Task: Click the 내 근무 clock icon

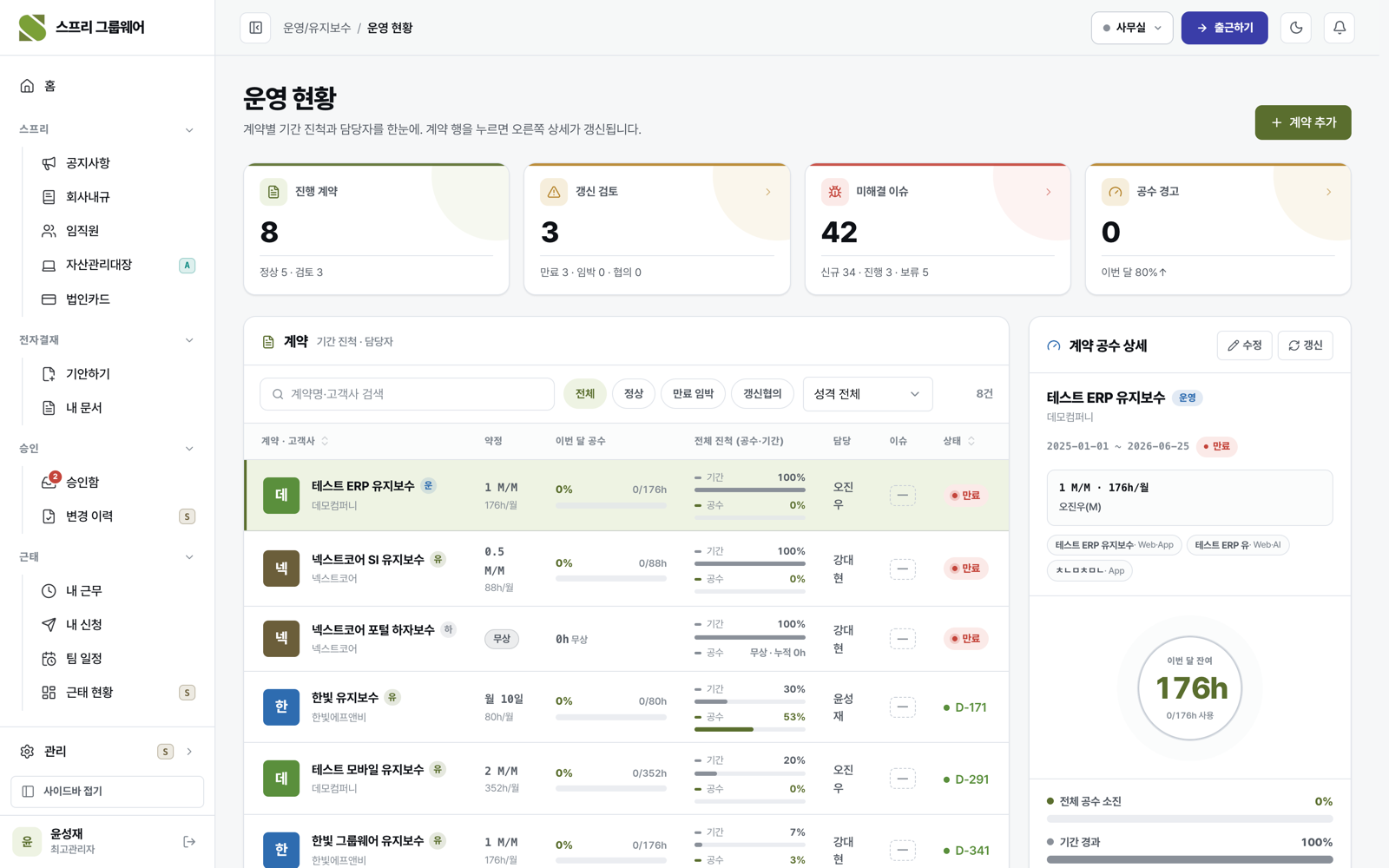Action: click(x=49, y=591)
